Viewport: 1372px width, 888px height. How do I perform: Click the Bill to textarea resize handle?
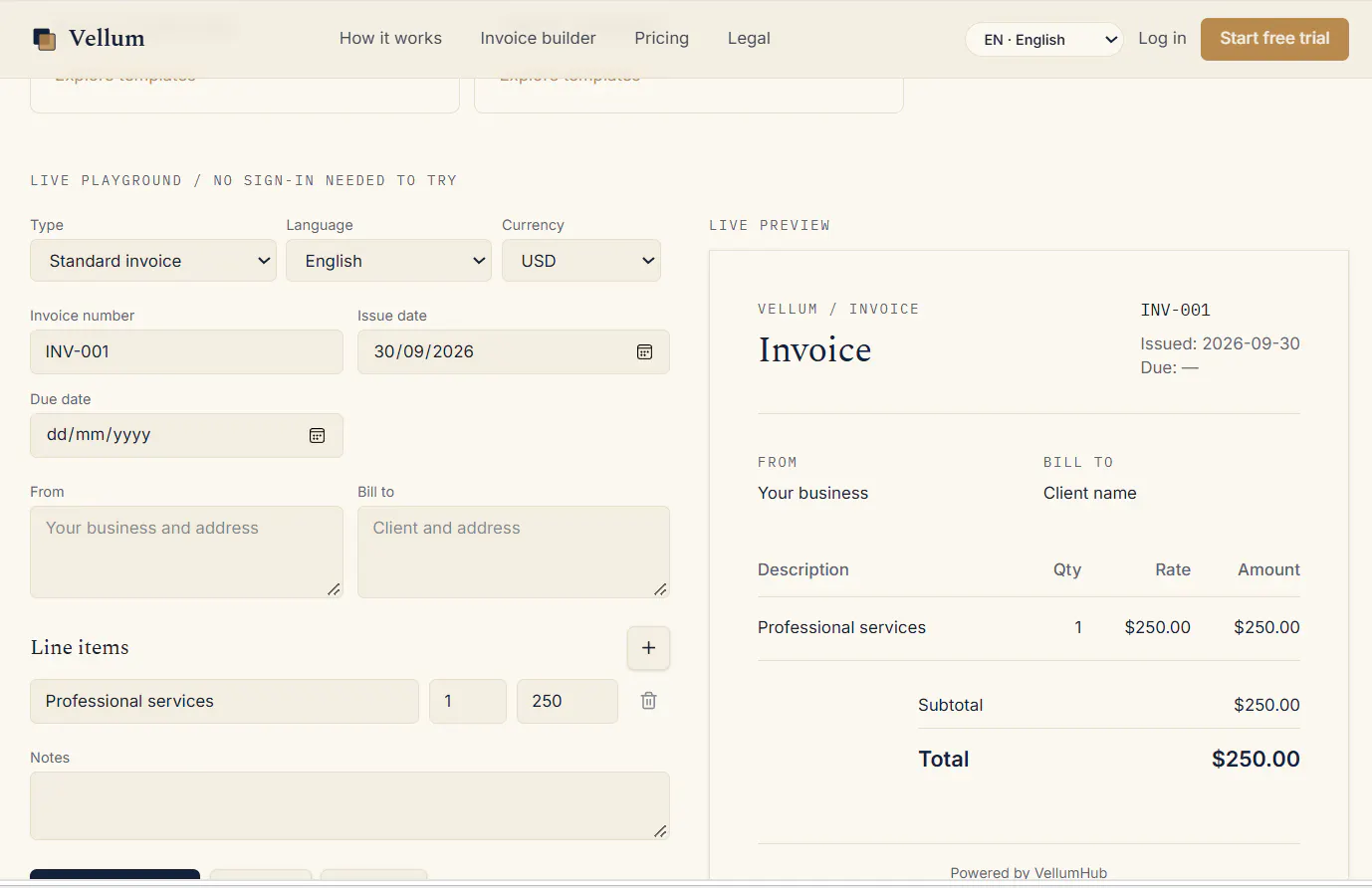660,589
